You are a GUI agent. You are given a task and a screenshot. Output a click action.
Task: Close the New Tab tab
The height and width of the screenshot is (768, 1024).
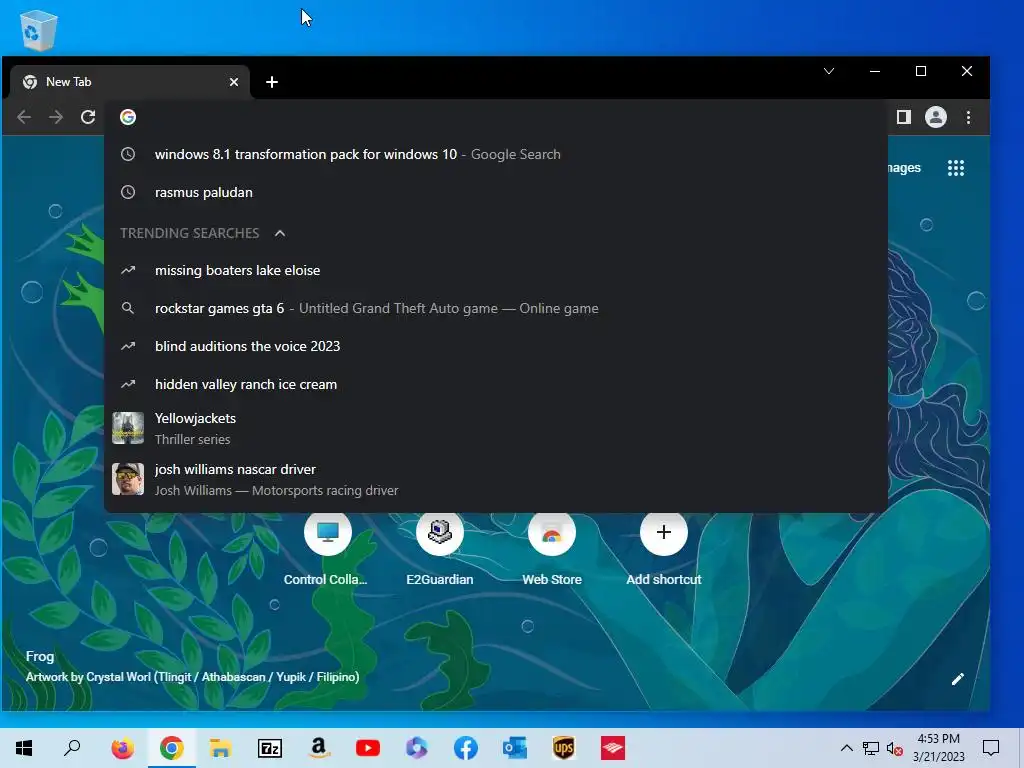[x=234, y=82]
